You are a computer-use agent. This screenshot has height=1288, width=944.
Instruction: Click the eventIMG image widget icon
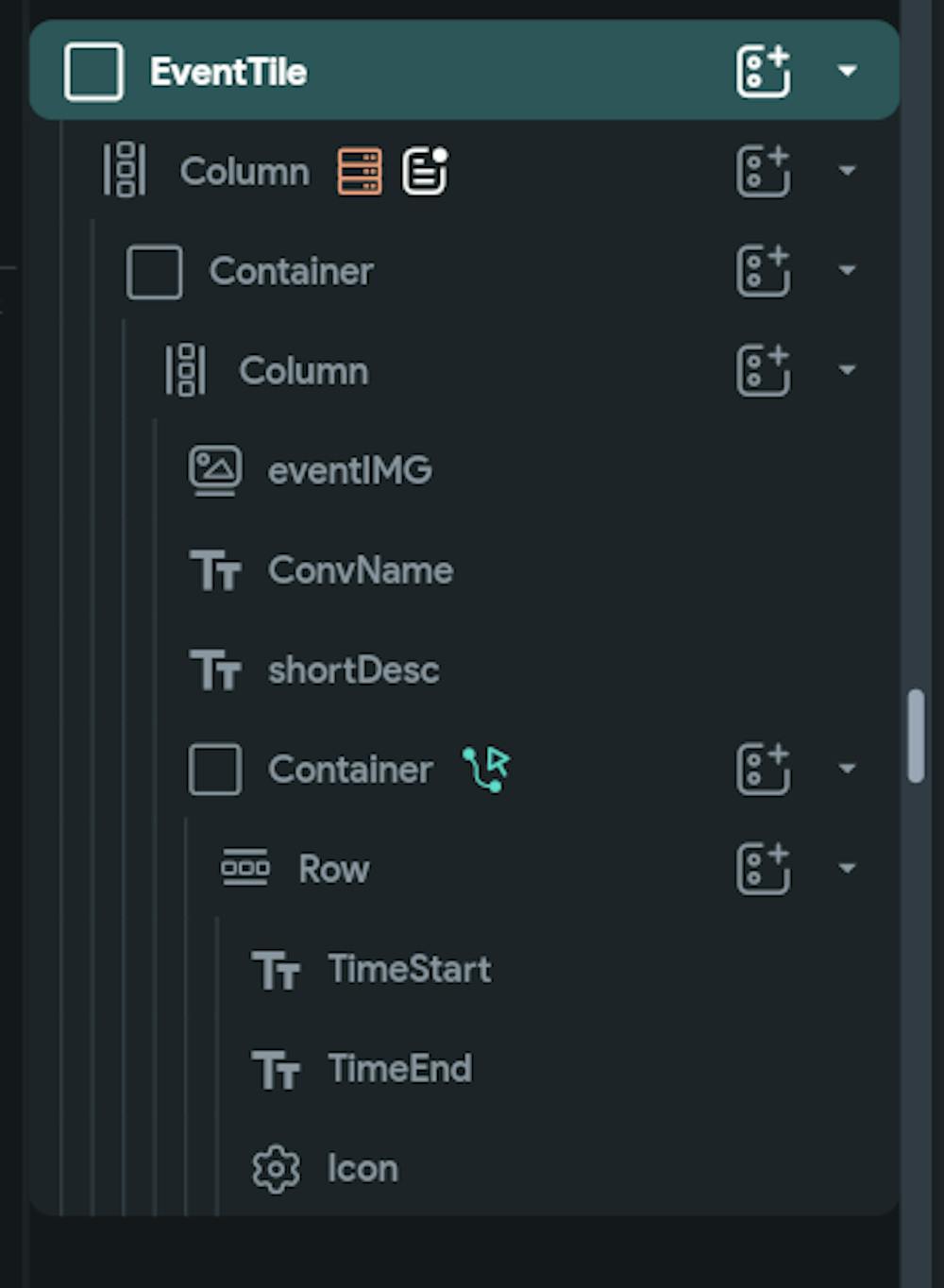click(x=215, y=470)
